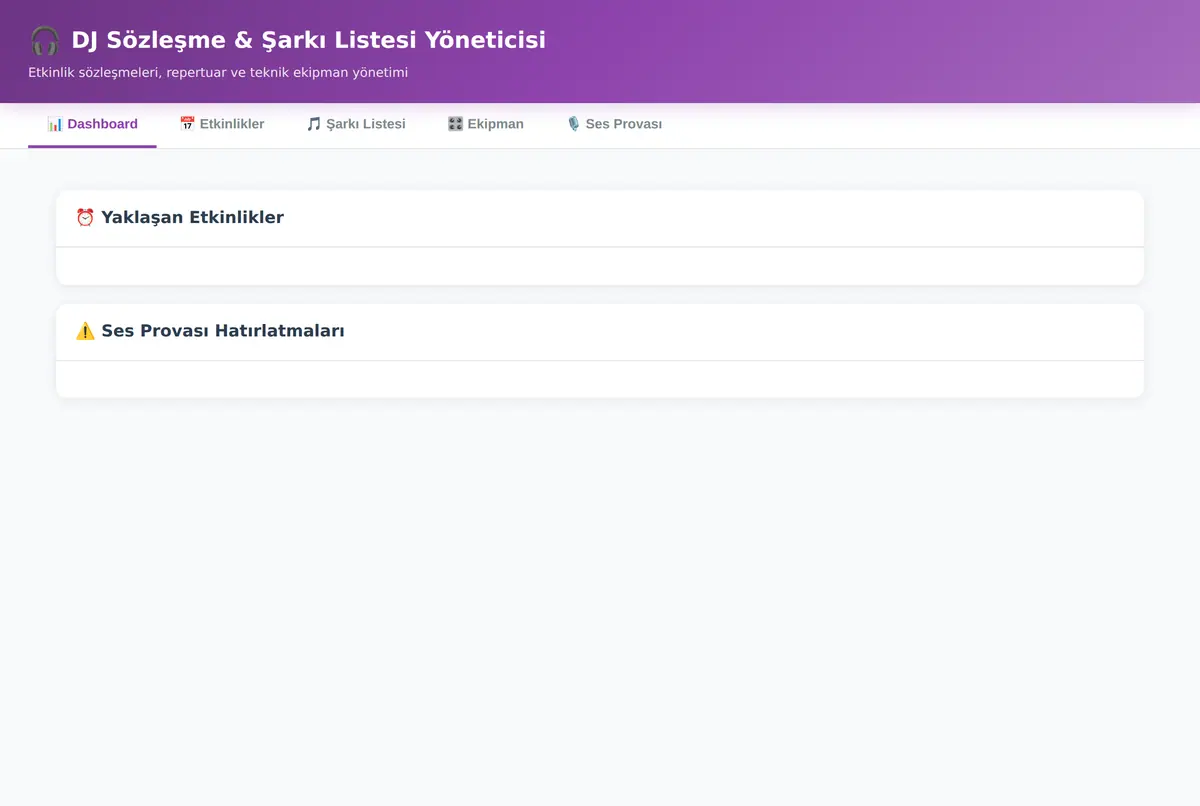Open the Dashboard tab
1200x806 pixels.
92,124
